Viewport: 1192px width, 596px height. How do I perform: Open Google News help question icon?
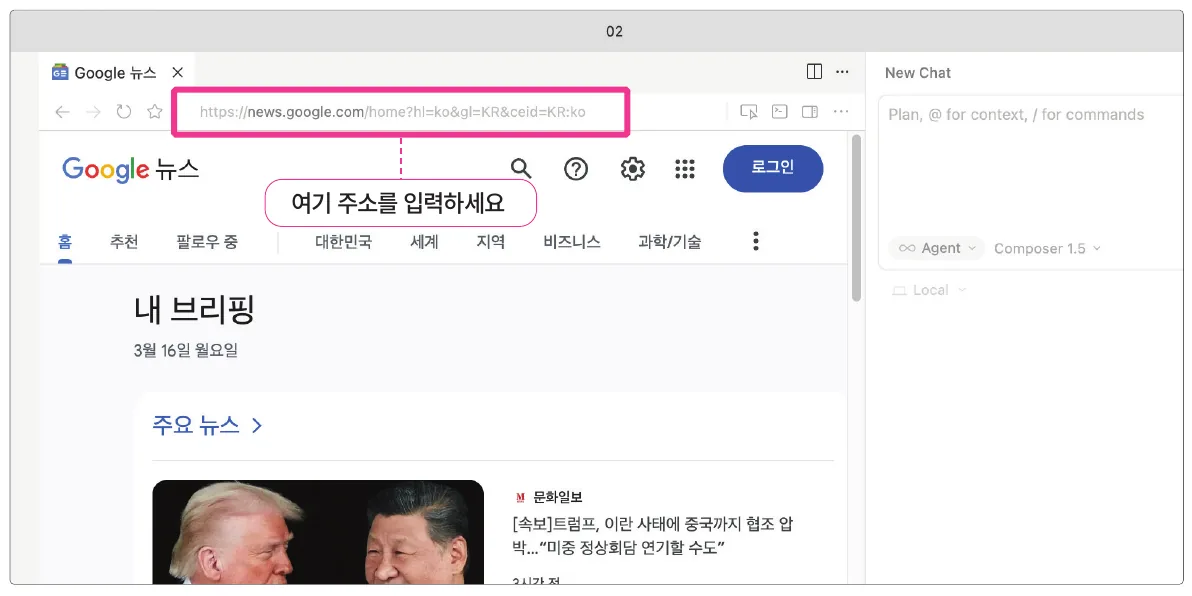(576, 169)
